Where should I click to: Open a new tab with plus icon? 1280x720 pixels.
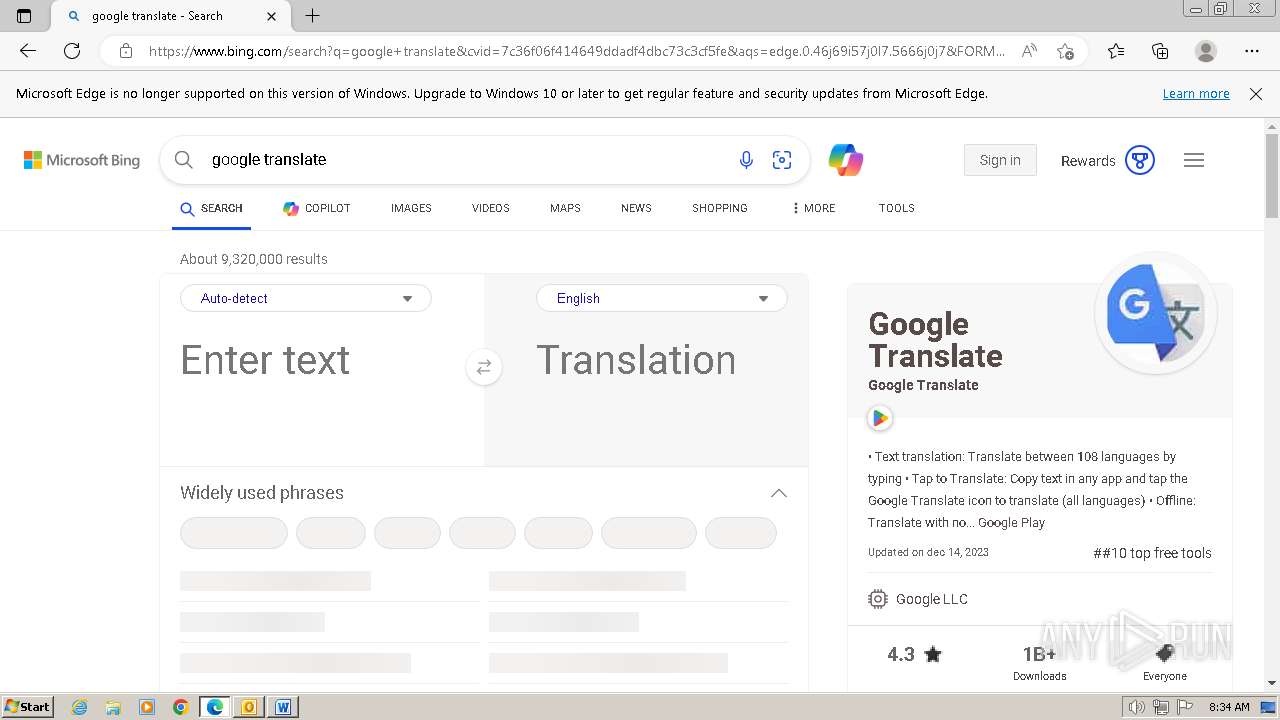point(313,16)
